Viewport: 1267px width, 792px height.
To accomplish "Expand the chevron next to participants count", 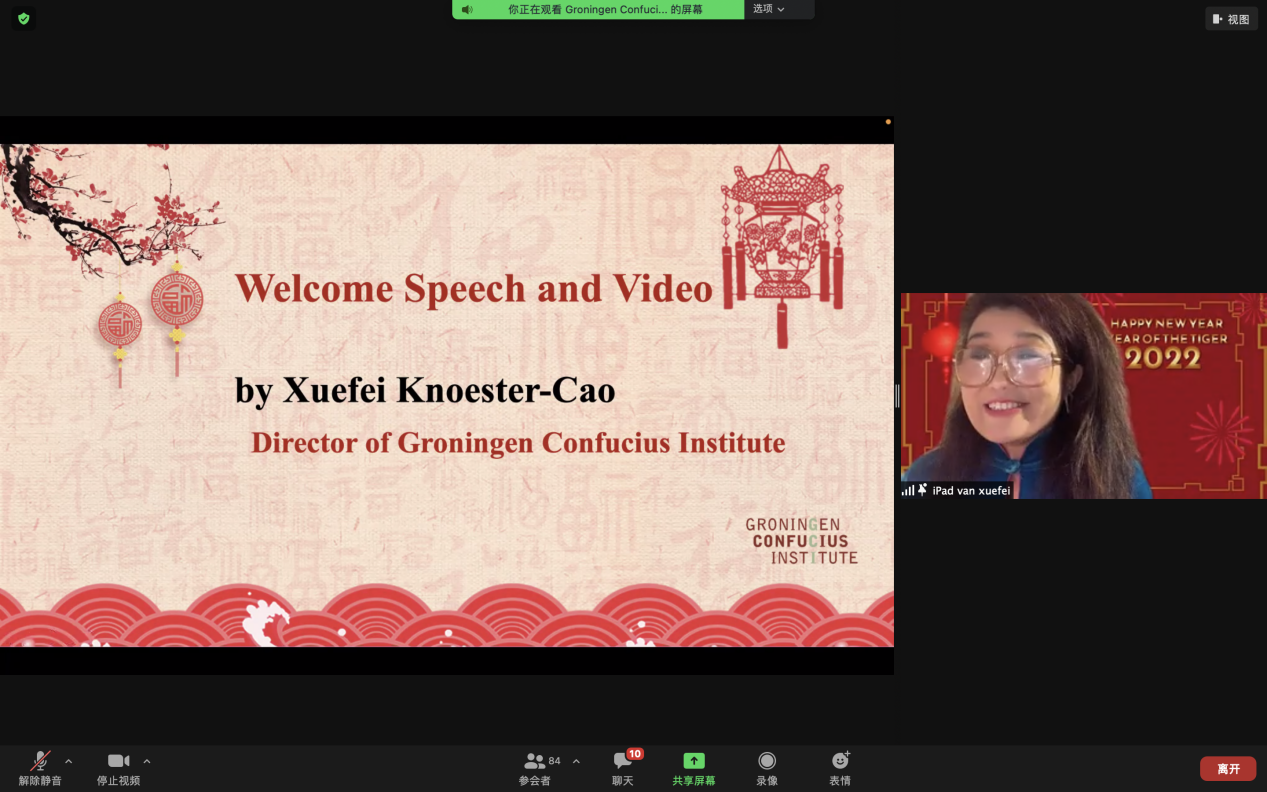I will click(576, 762).
